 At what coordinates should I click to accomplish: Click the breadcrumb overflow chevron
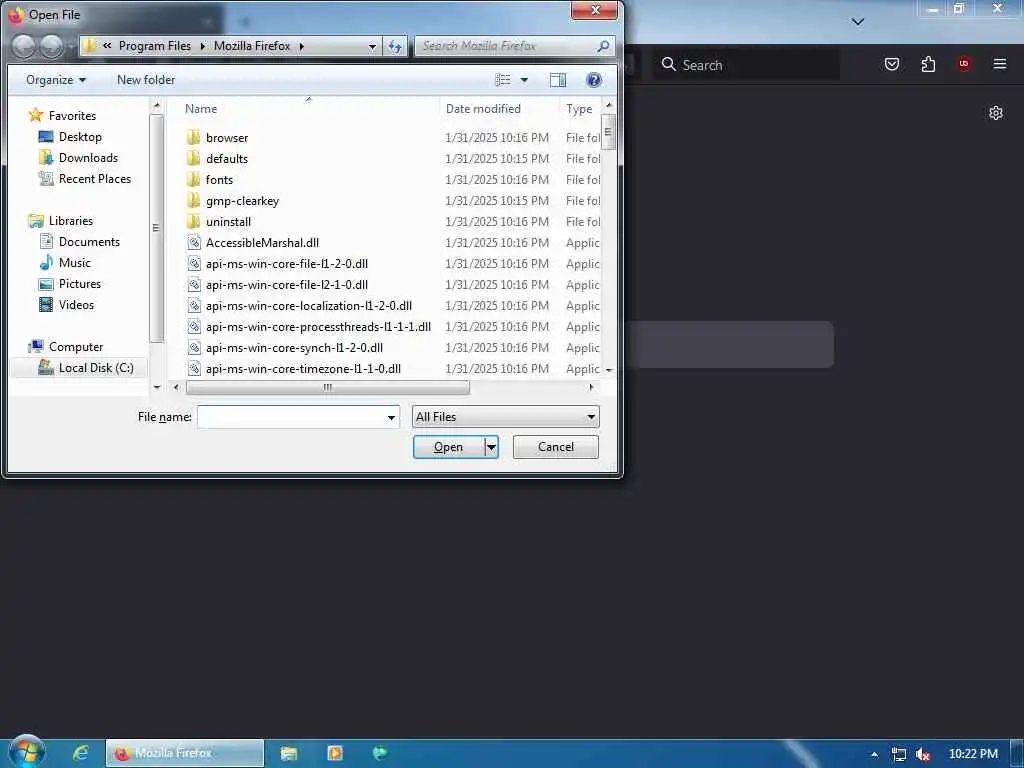[106, 46]
